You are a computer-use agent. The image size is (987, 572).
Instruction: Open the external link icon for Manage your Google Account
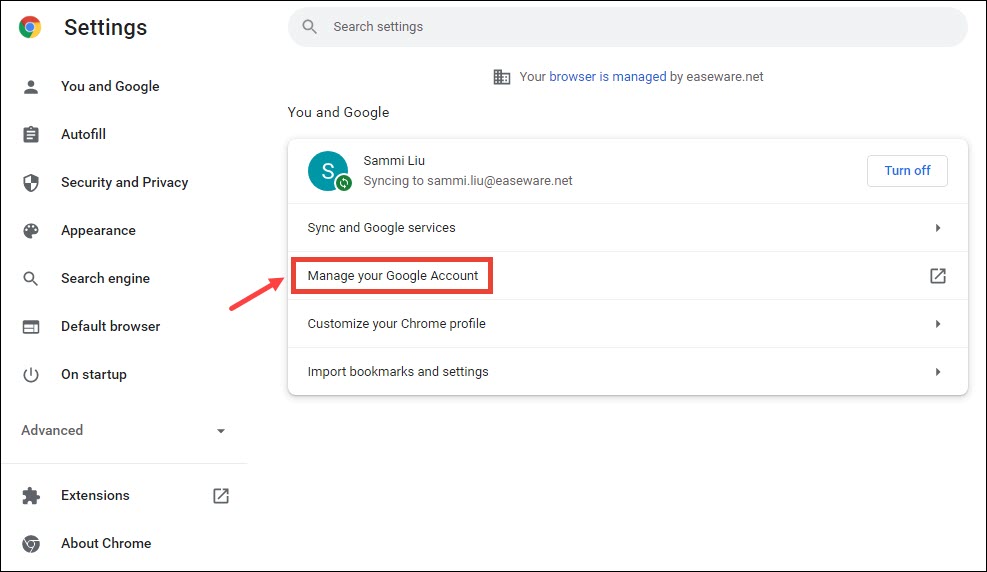click(x=938, y=276)
